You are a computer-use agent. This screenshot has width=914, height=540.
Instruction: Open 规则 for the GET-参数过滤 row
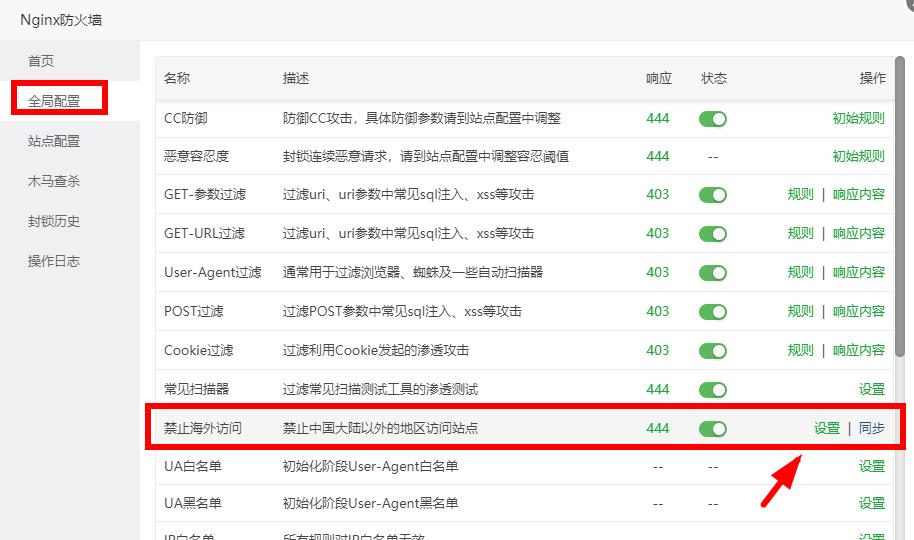[800, 194]
